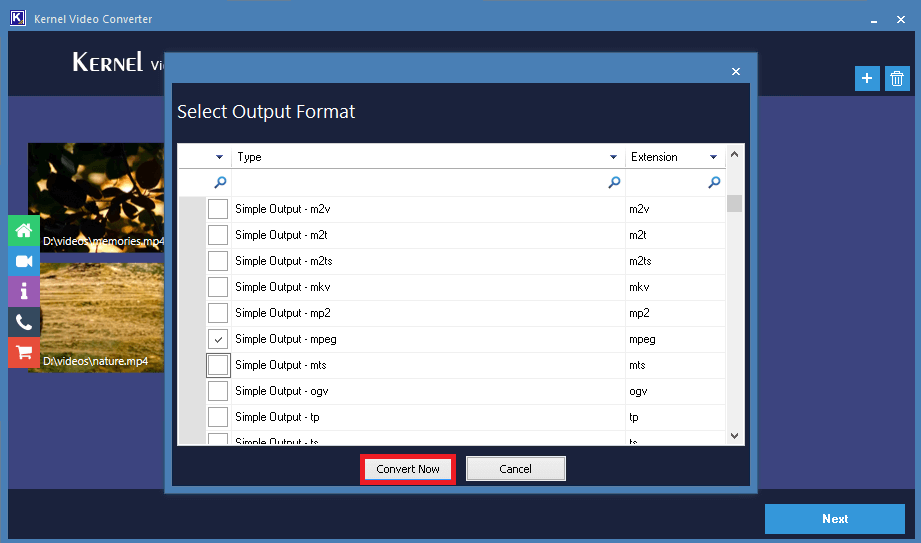The height and width of the screenshot is (543, 921).
Task: Check the Simple Output - mts checkbox
Action: pos(218,365)
